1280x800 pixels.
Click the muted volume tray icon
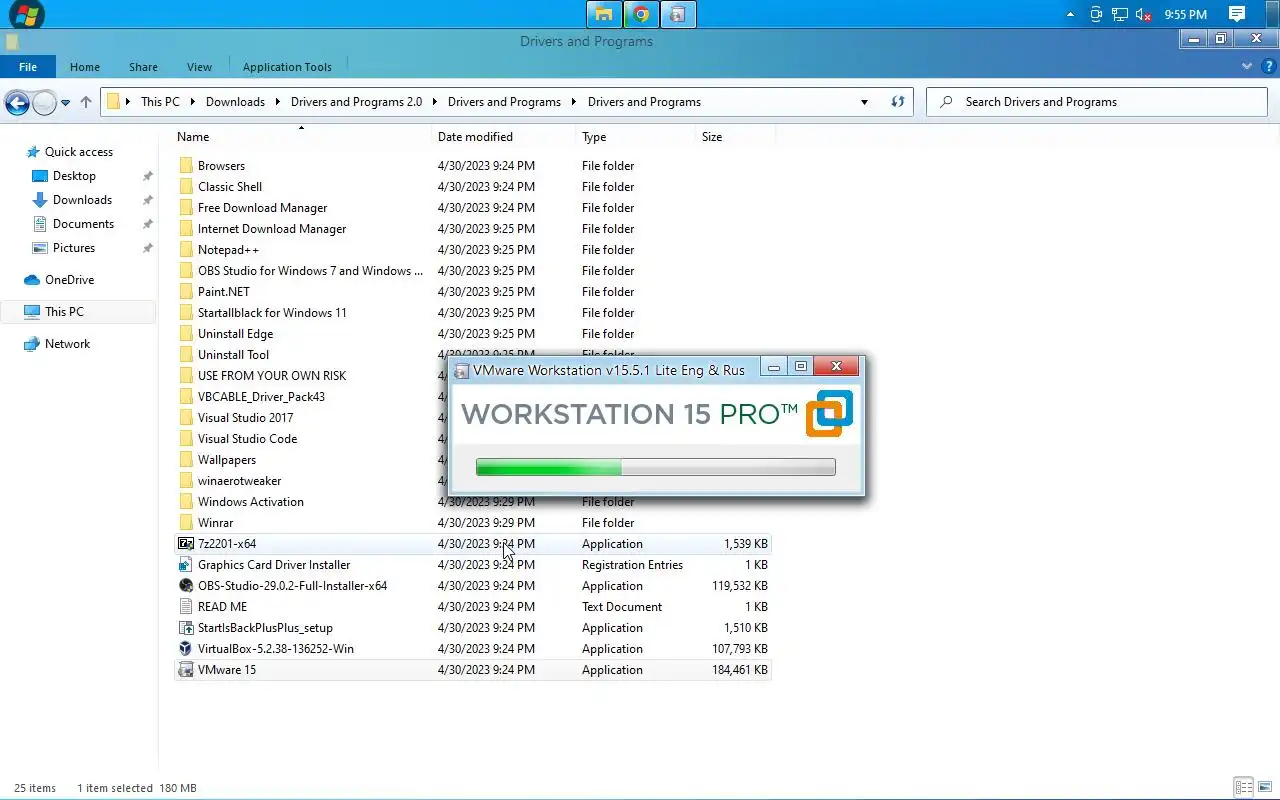(x=1144, y=14)
